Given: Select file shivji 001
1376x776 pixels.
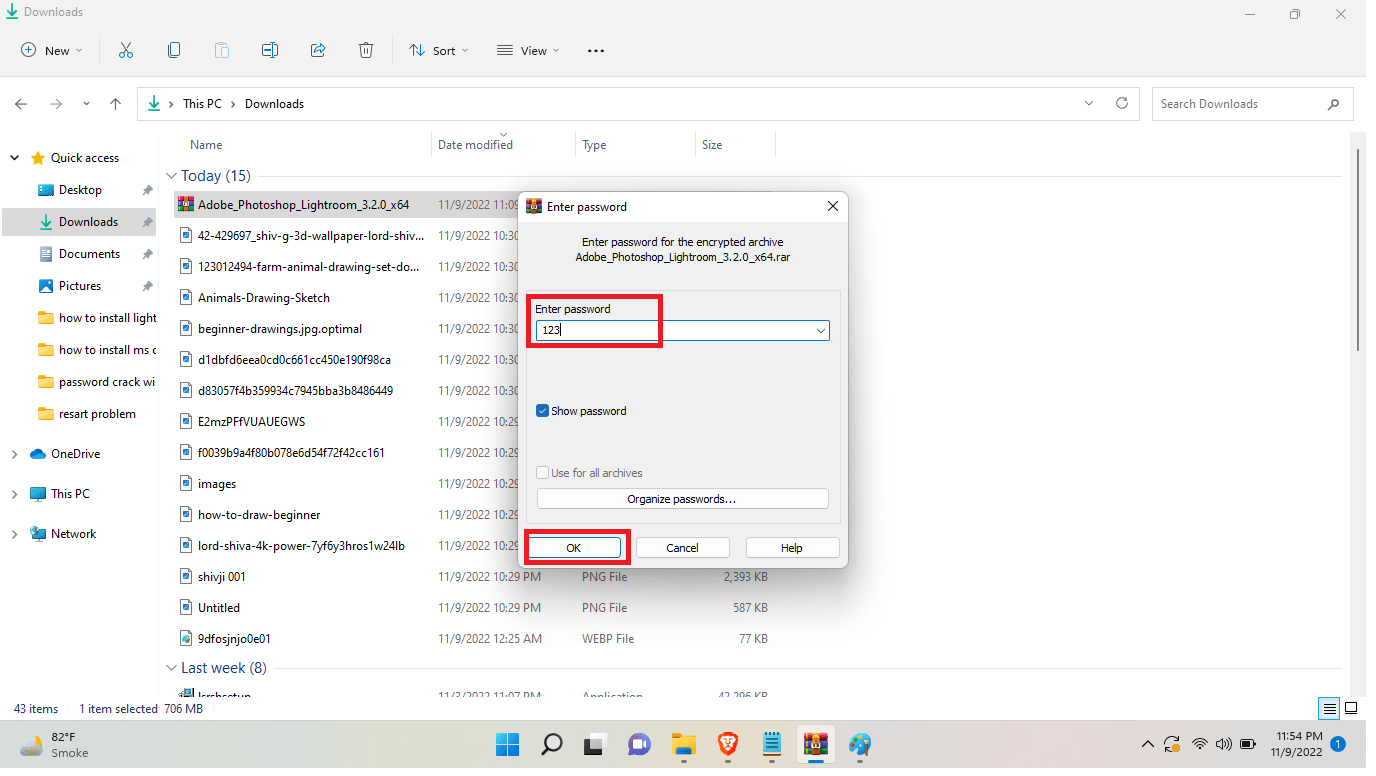Looking at the screenshot, I should pos(221,577).
